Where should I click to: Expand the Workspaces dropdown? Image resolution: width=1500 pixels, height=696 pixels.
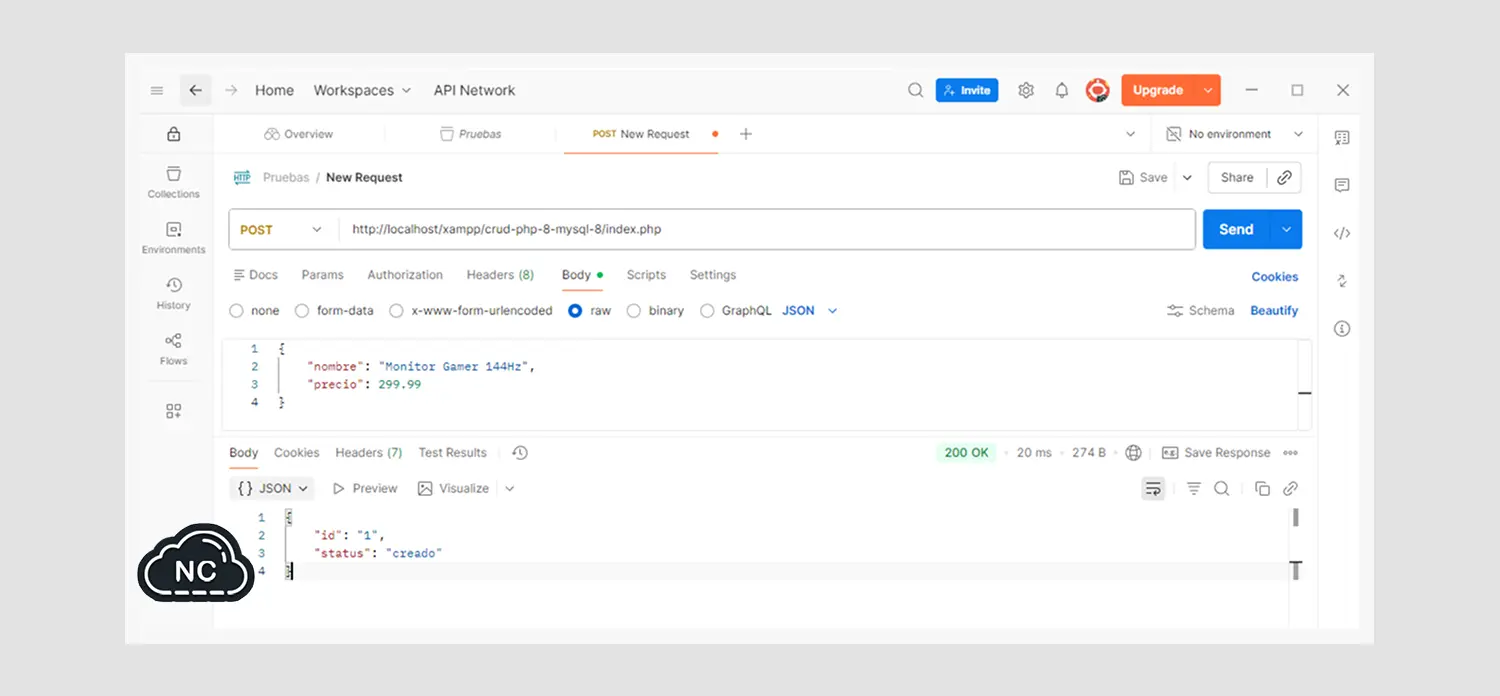point(362,90)
